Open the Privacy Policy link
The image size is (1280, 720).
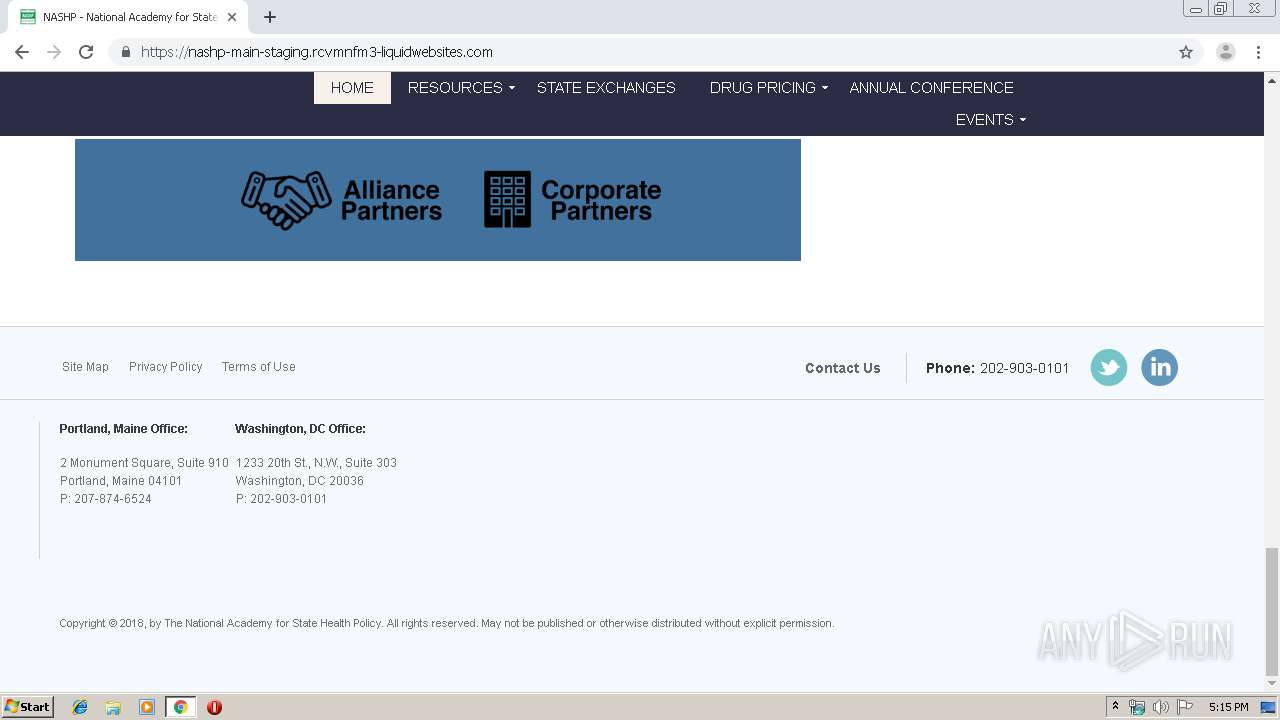(x=165, y=367)
